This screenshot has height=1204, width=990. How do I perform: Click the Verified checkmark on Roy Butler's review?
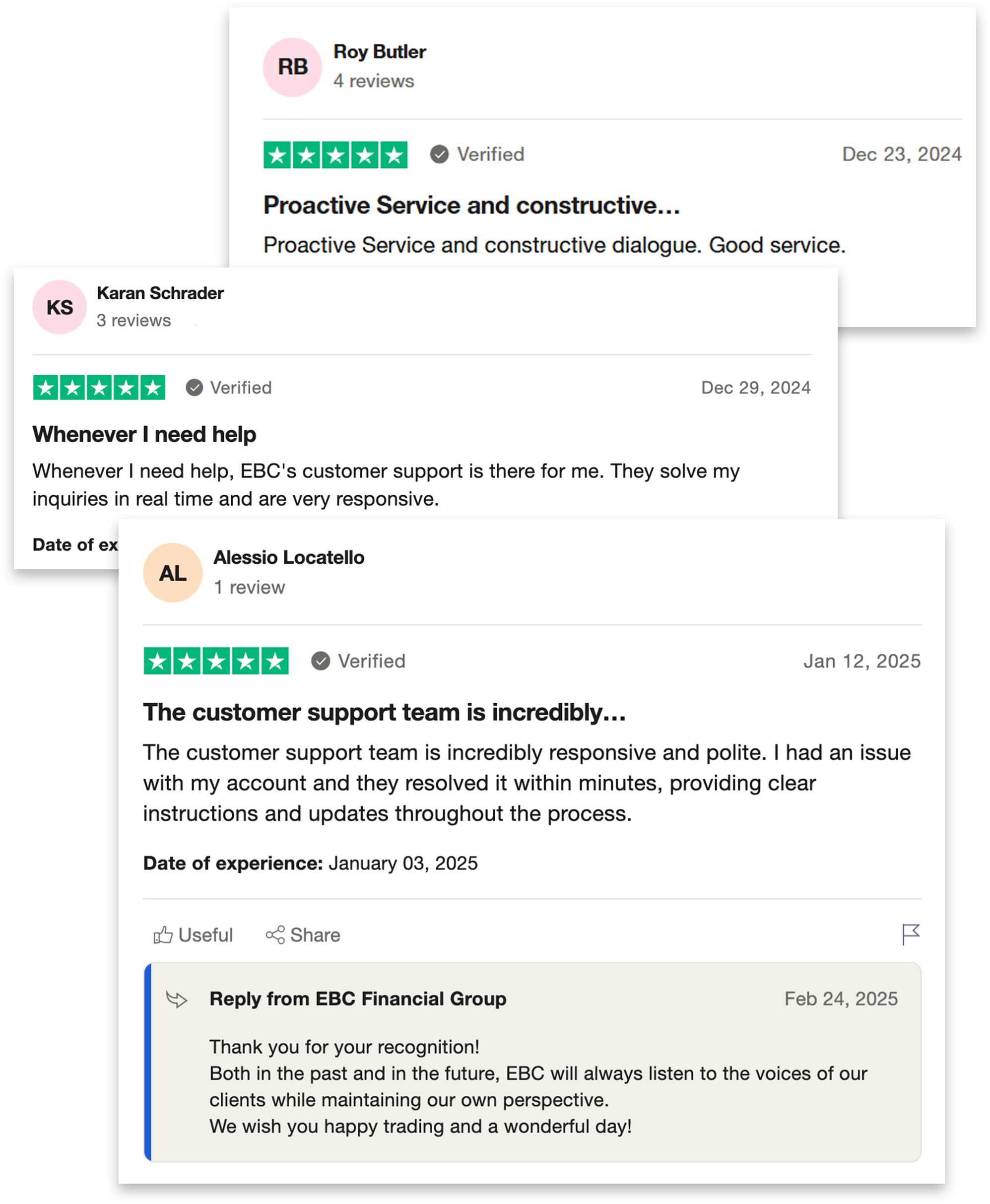pyautogui.click(x=439, y=154)
